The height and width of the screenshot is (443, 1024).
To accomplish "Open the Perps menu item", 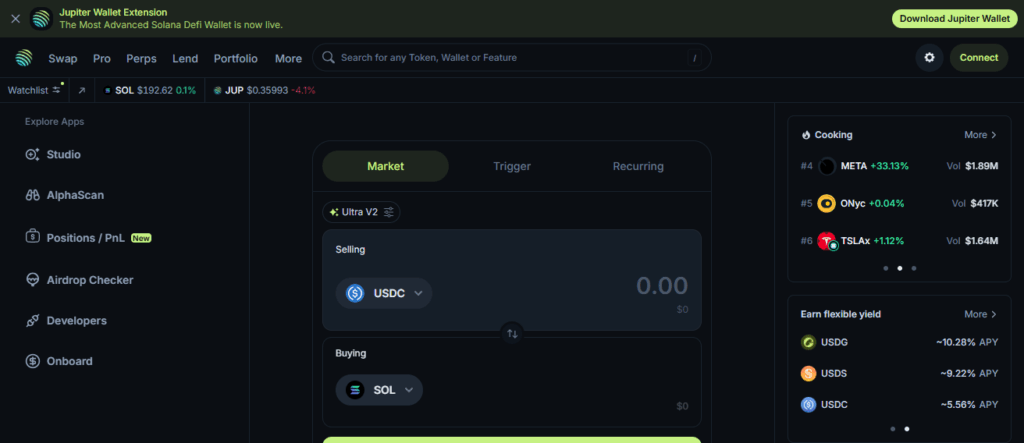I will point(141,58).
